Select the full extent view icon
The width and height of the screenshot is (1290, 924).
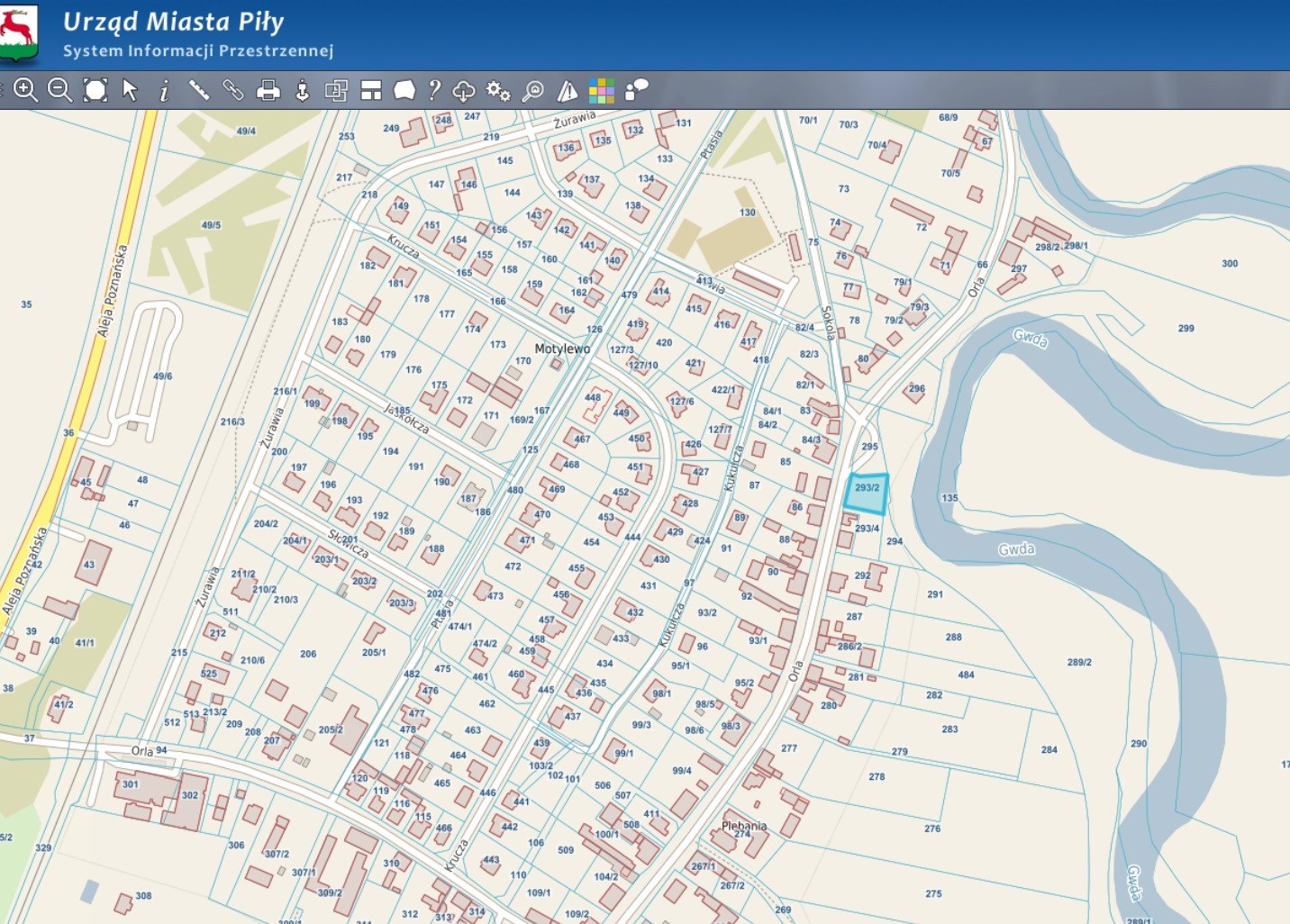[x=95, y=90]
